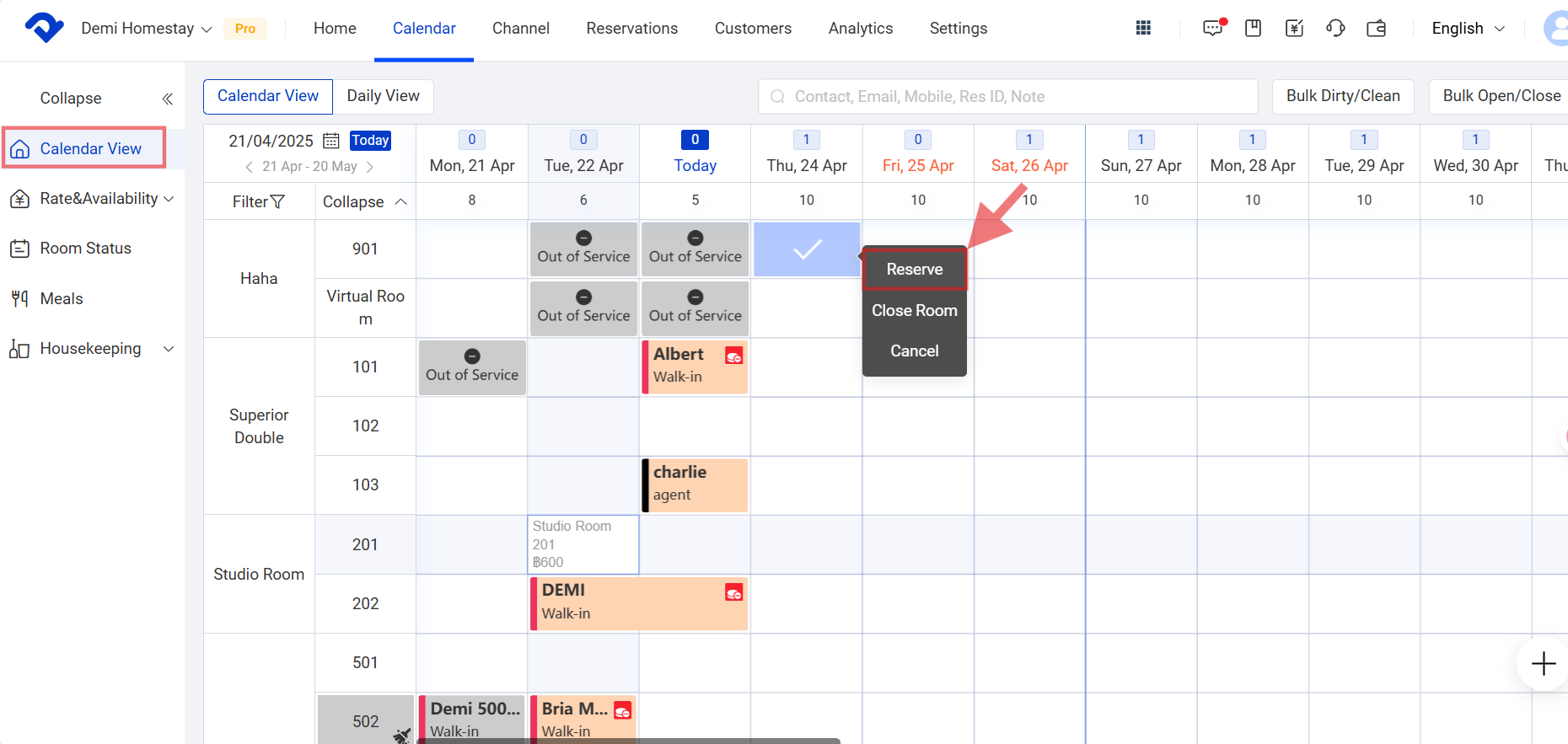Open the Reservations tab
Image resolution: width=1568 pixels, height=744 pixels.
click(x=631, y=28)
